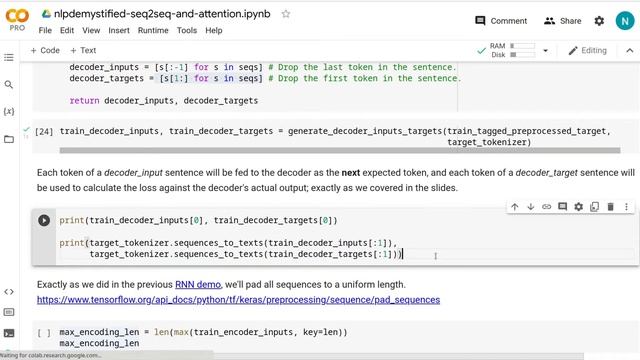
Task: Open the Tools menu
Action: tap(187, 30)
